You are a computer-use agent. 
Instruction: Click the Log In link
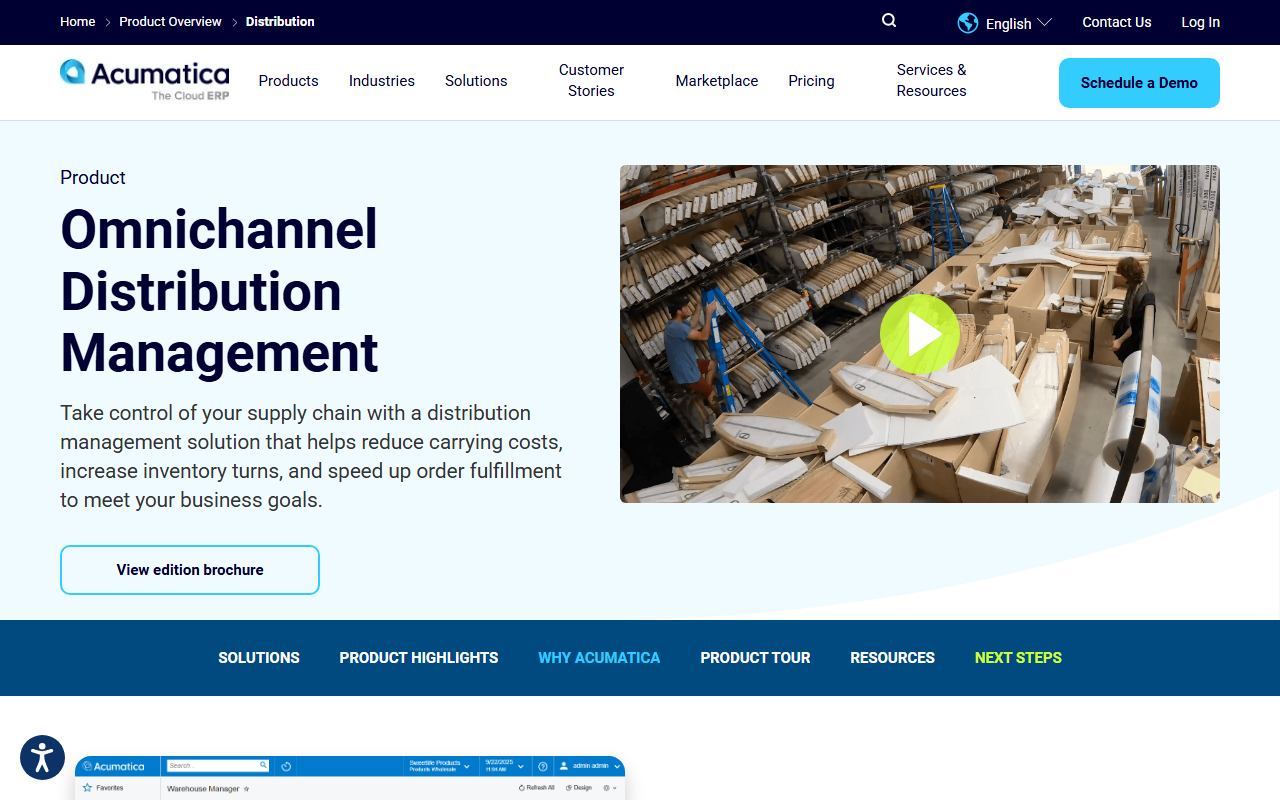tap(1200, 22)
